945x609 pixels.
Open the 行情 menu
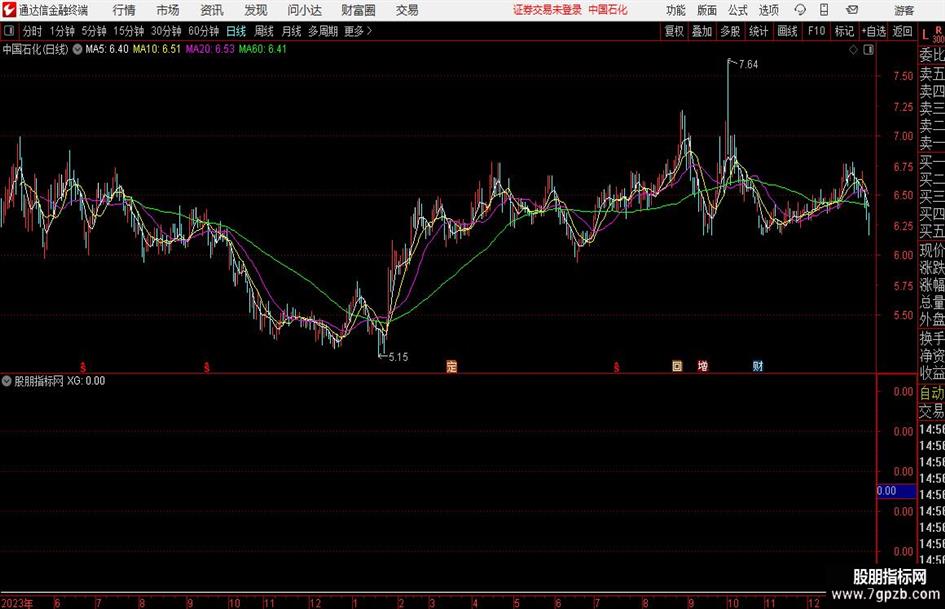tap(124, 10)
